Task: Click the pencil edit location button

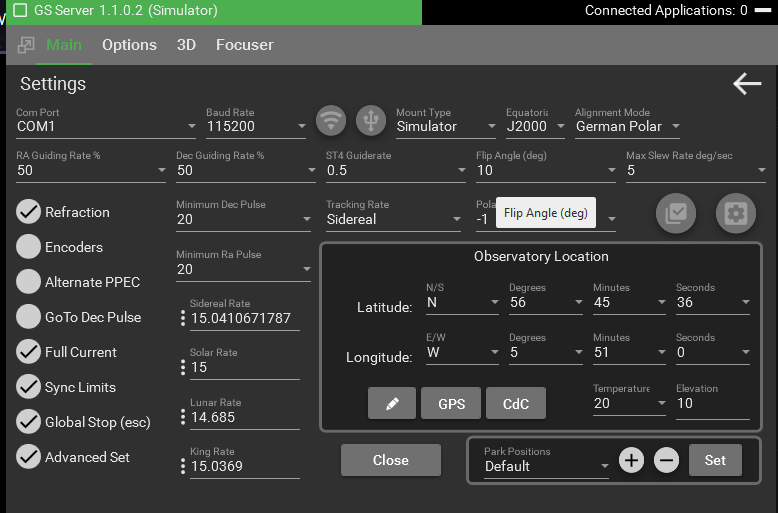Action: [392, 403]
